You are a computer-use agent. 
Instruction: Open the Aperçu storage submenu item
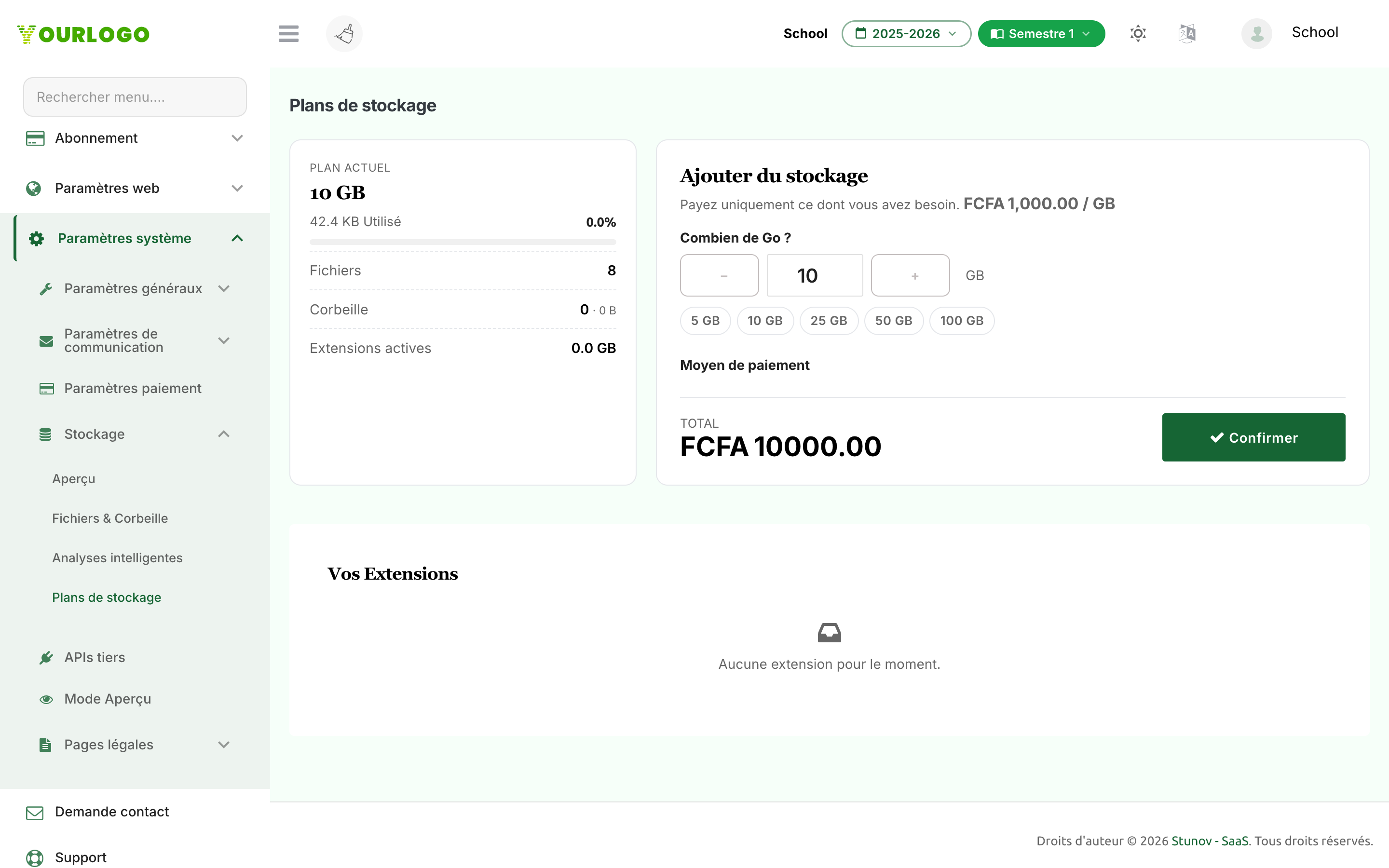point(73,479)
